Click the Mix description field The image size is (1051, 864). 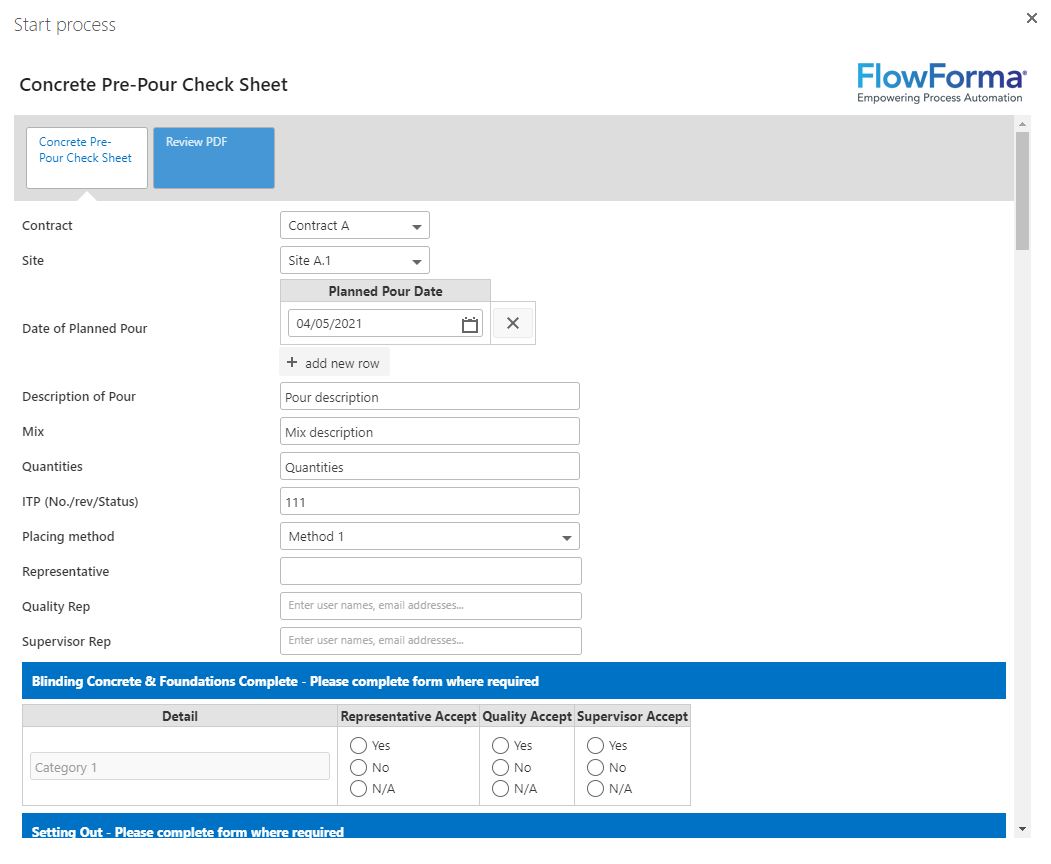pyautogui.click(x=430, y=431)
